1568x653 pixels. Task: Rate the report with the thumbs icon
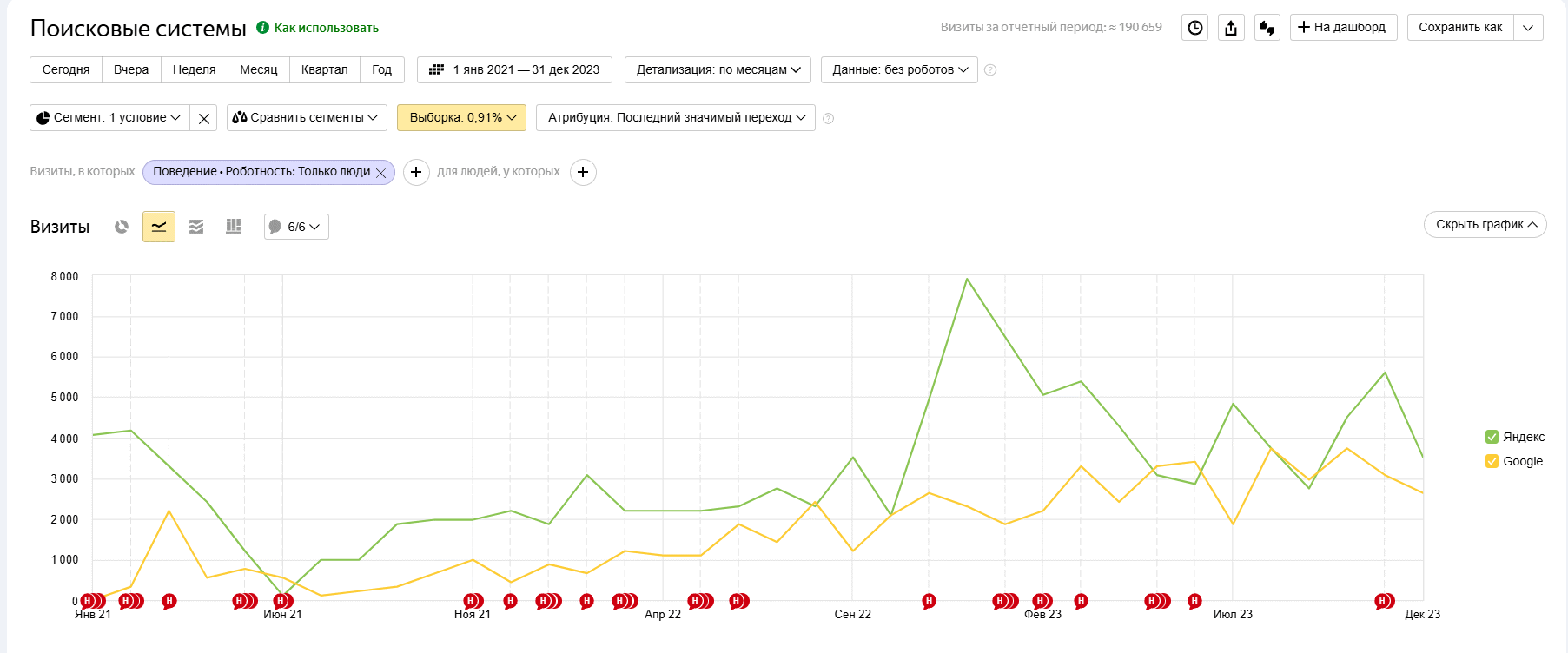pos(1267,28)
